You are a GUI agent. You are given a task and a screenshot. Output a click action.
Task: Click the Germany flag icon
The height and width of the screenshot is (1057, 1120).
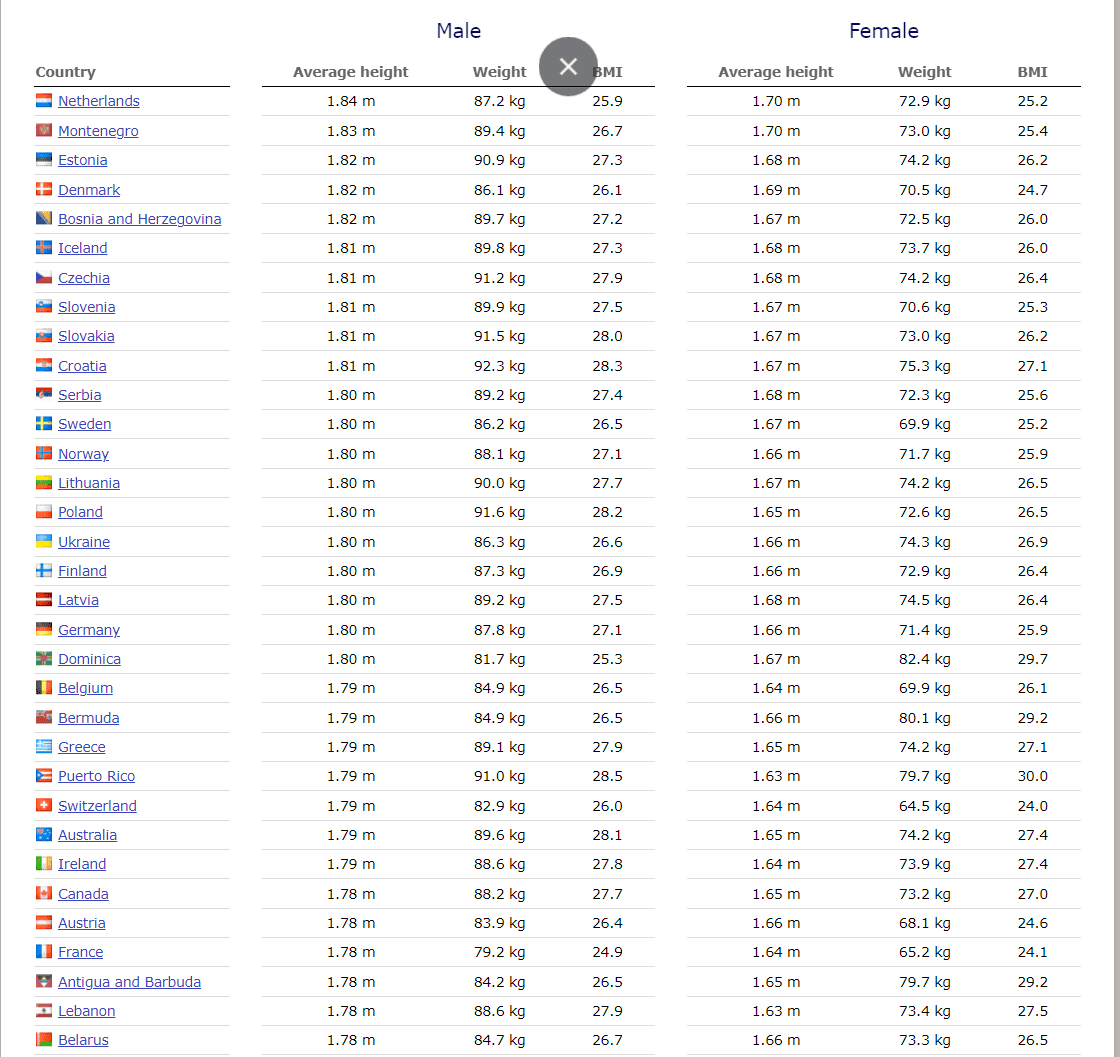point(44,630)
